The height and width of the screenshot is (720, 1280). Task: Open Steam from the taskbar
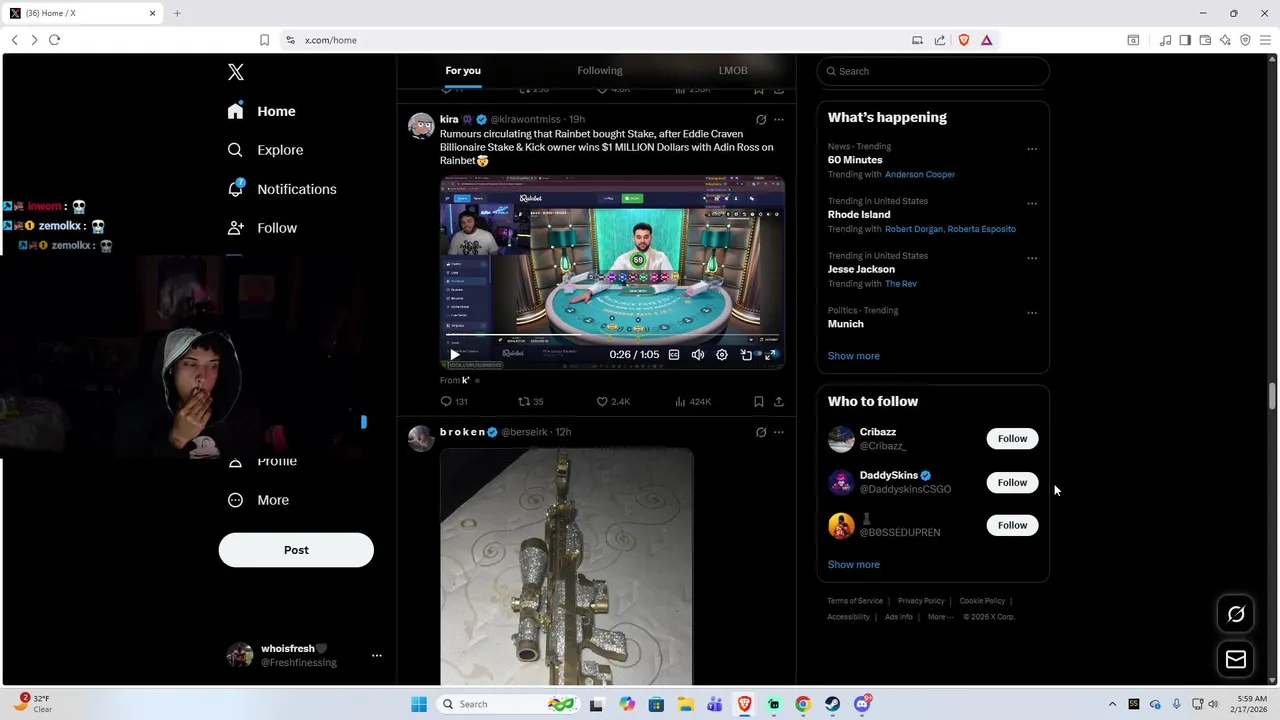coord(832,704)
